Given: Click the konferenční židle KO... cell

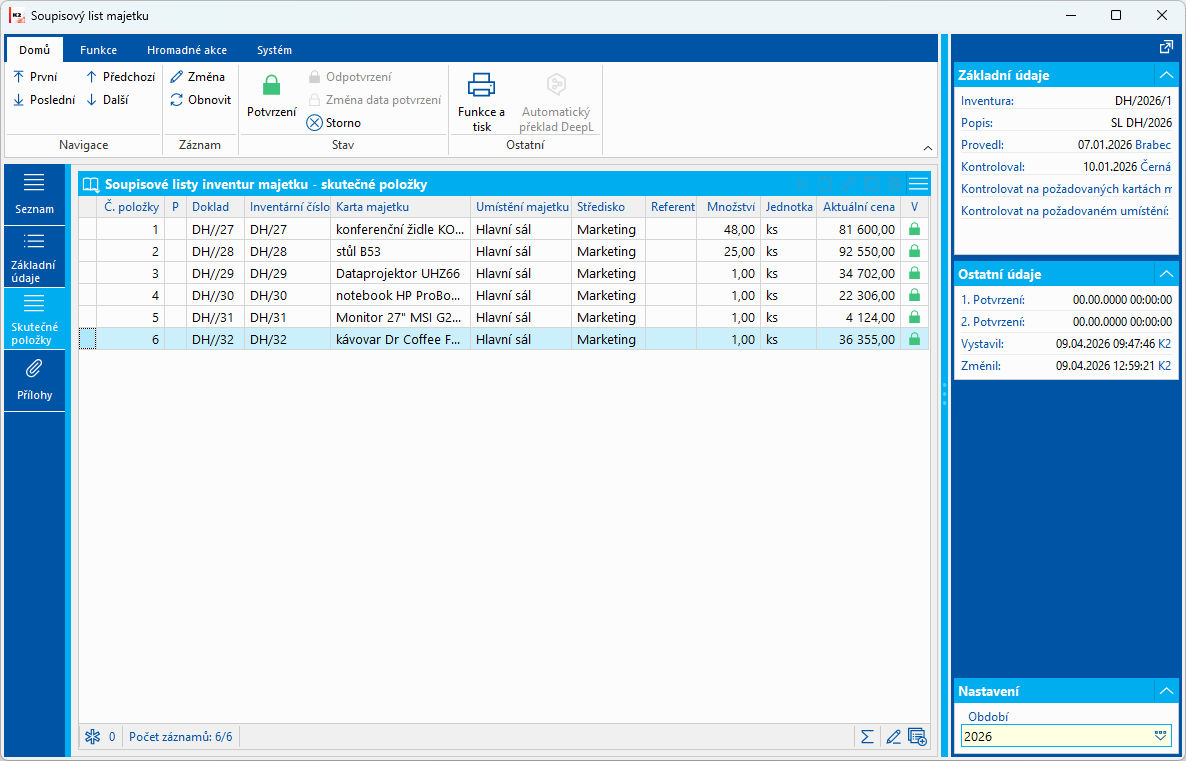Looking at the screenshot, I should pyautogui.click(x=400, y=228).
